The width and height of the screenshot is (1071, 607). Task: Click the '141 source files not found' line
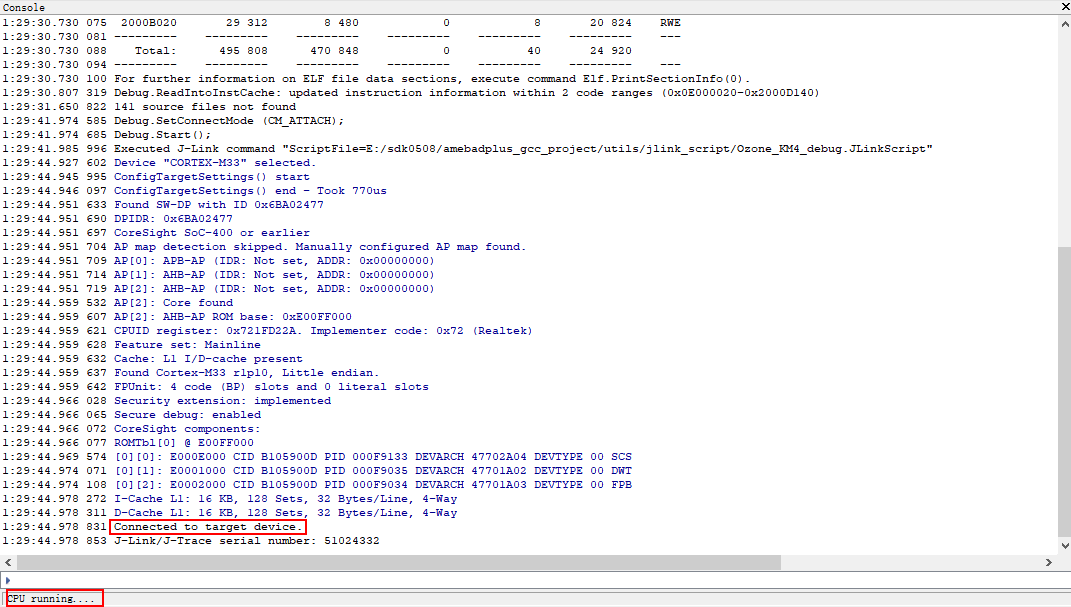pyautogui.click(x=205, y=107)
